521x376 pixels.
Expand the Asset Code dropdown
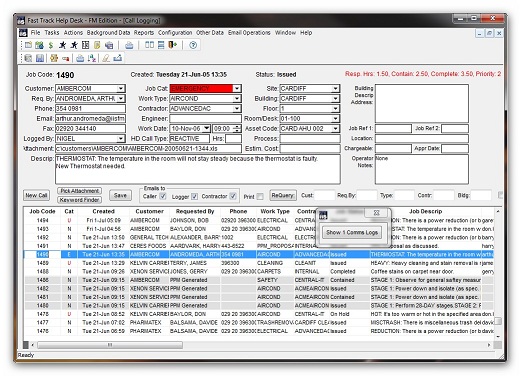(335, 128)
